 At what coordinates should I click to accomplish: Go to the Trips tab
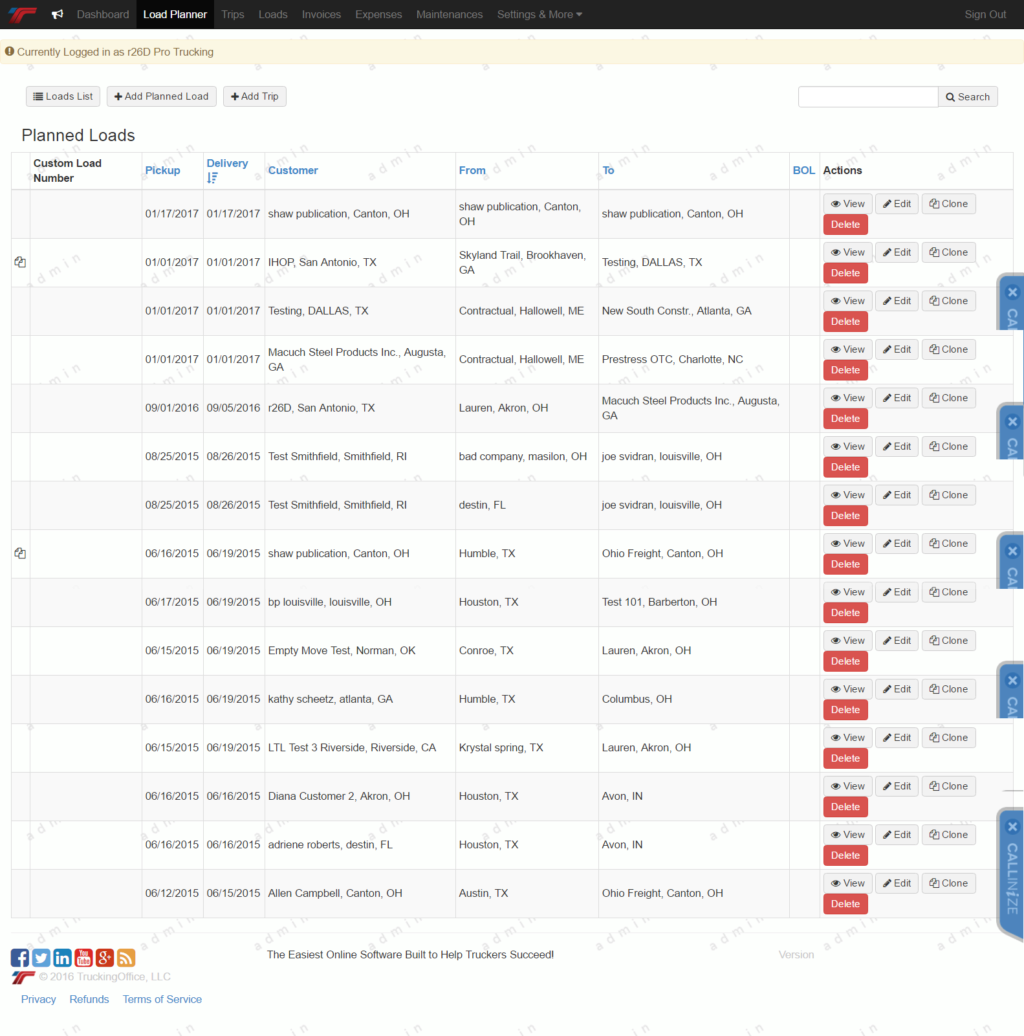[x=232, y=15]
